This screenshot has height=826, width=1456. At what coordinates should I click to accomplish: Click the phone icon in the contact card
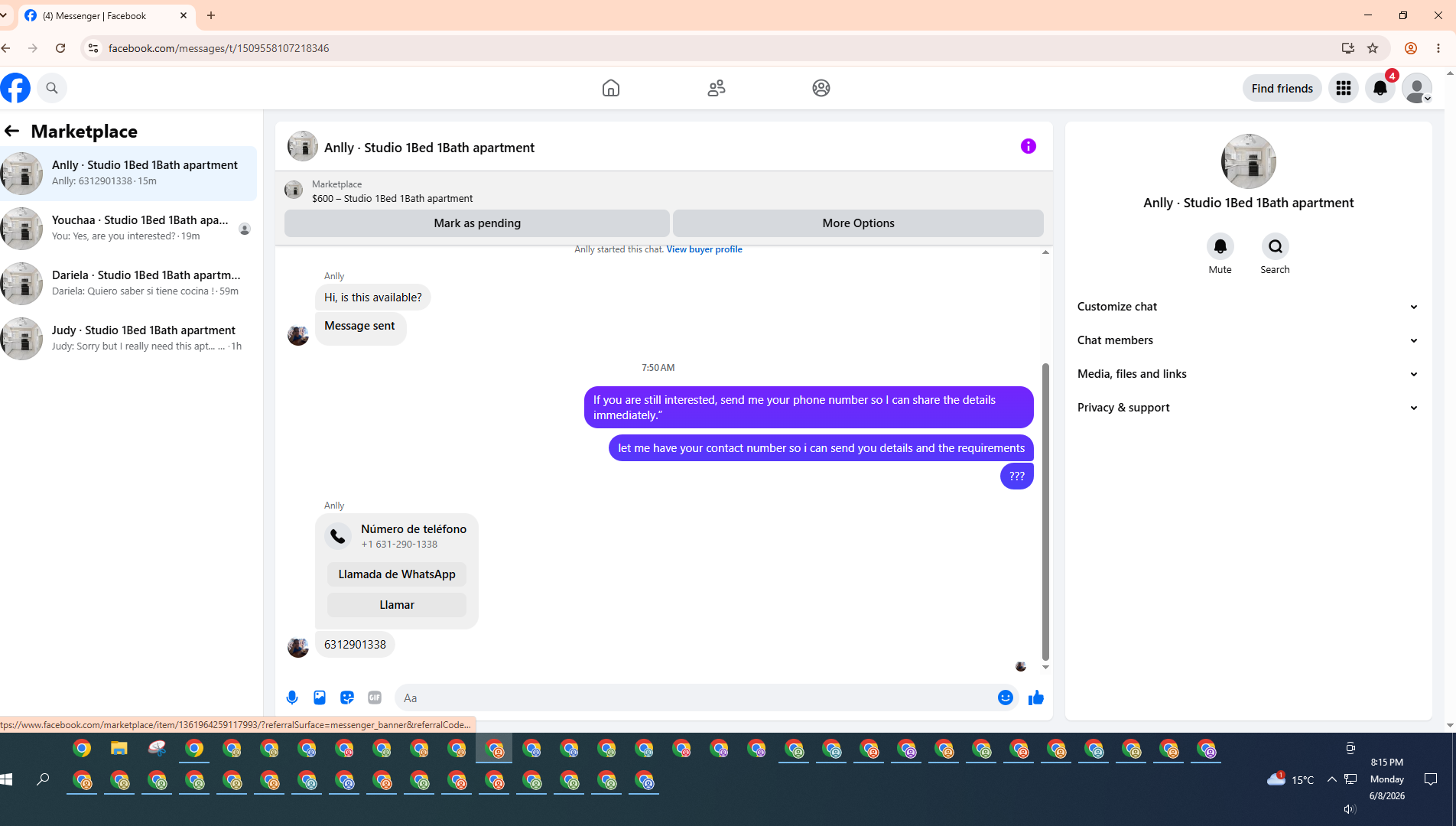(338, 536)
